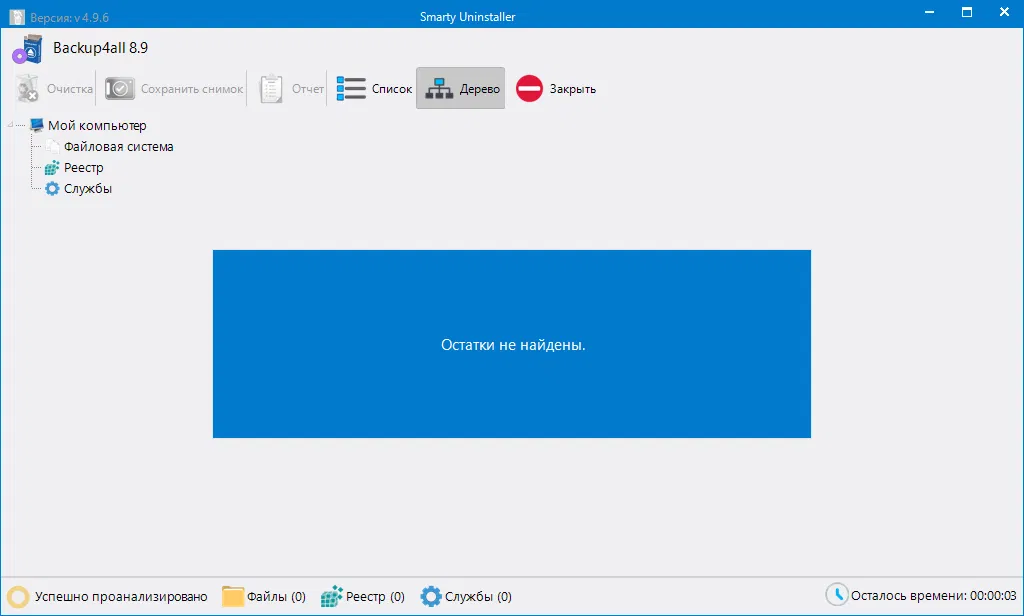The height and width of the screenshot is (616, 1024).
Task: Select the Очистка (cleanup) toolbar icon
Action: coord(27,88)
